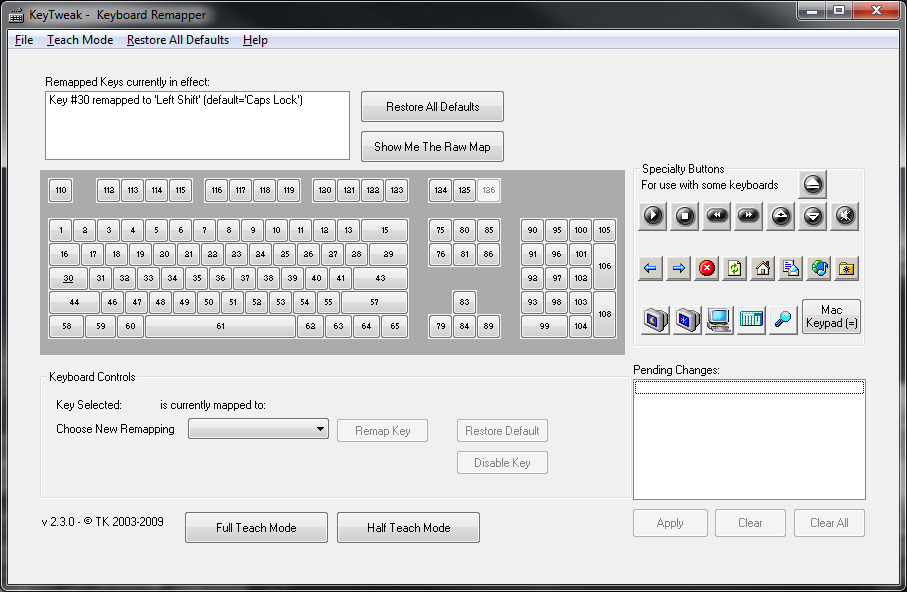Screen dimensions: 907x592
Task: Click the Mac Keypad (=) button
Action: (831, 317)
